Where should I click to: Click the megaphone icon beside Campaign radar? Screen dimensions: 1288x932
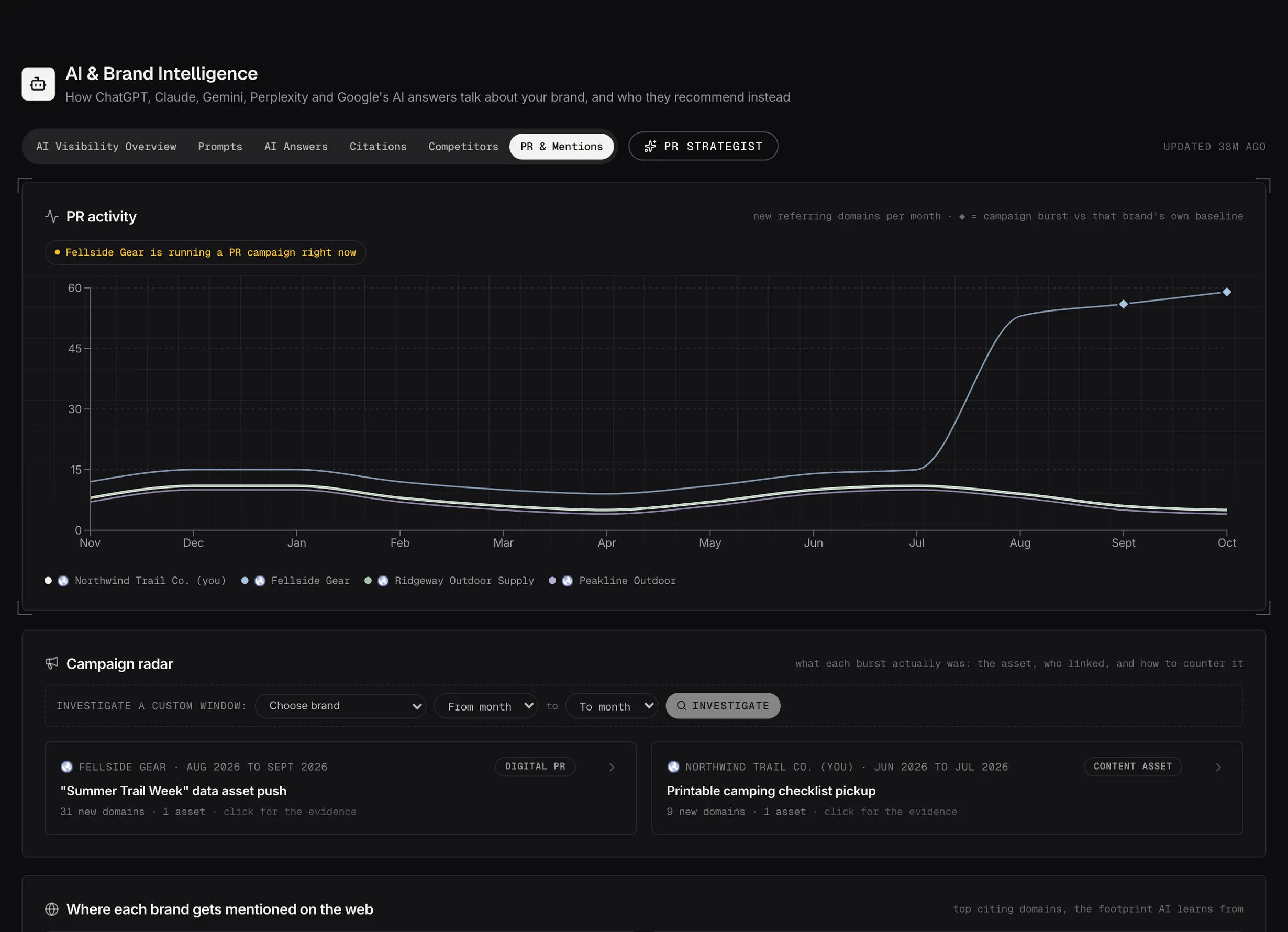(x=52, y=663)
